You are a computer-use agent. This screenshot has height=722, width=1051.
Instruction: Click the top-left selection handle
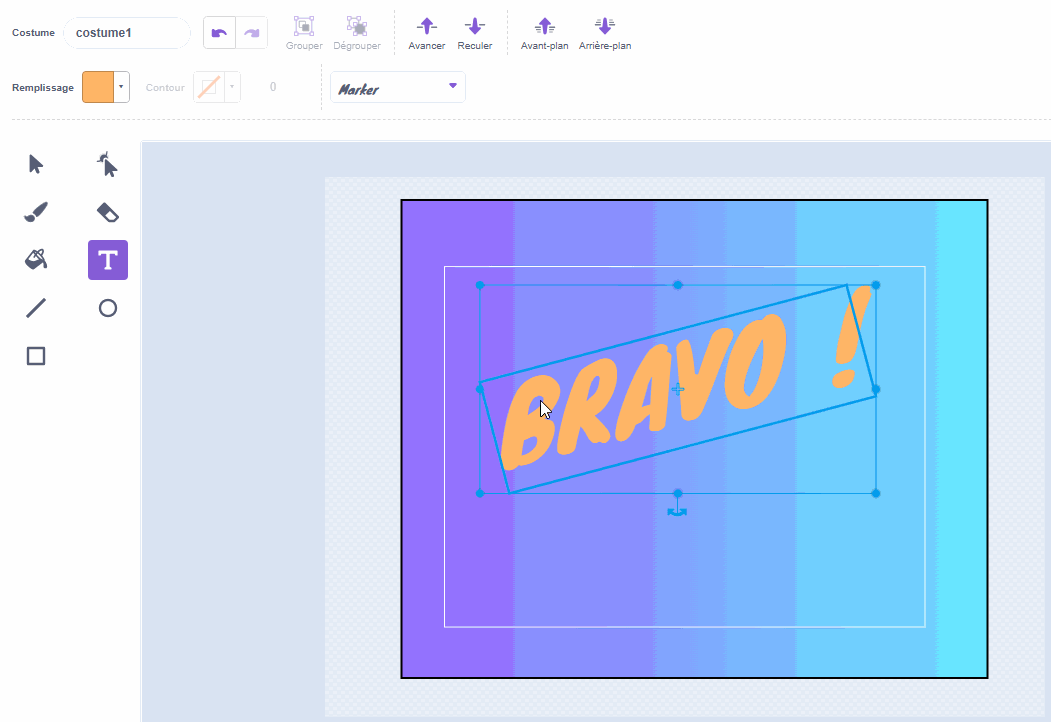coord(480,285)
